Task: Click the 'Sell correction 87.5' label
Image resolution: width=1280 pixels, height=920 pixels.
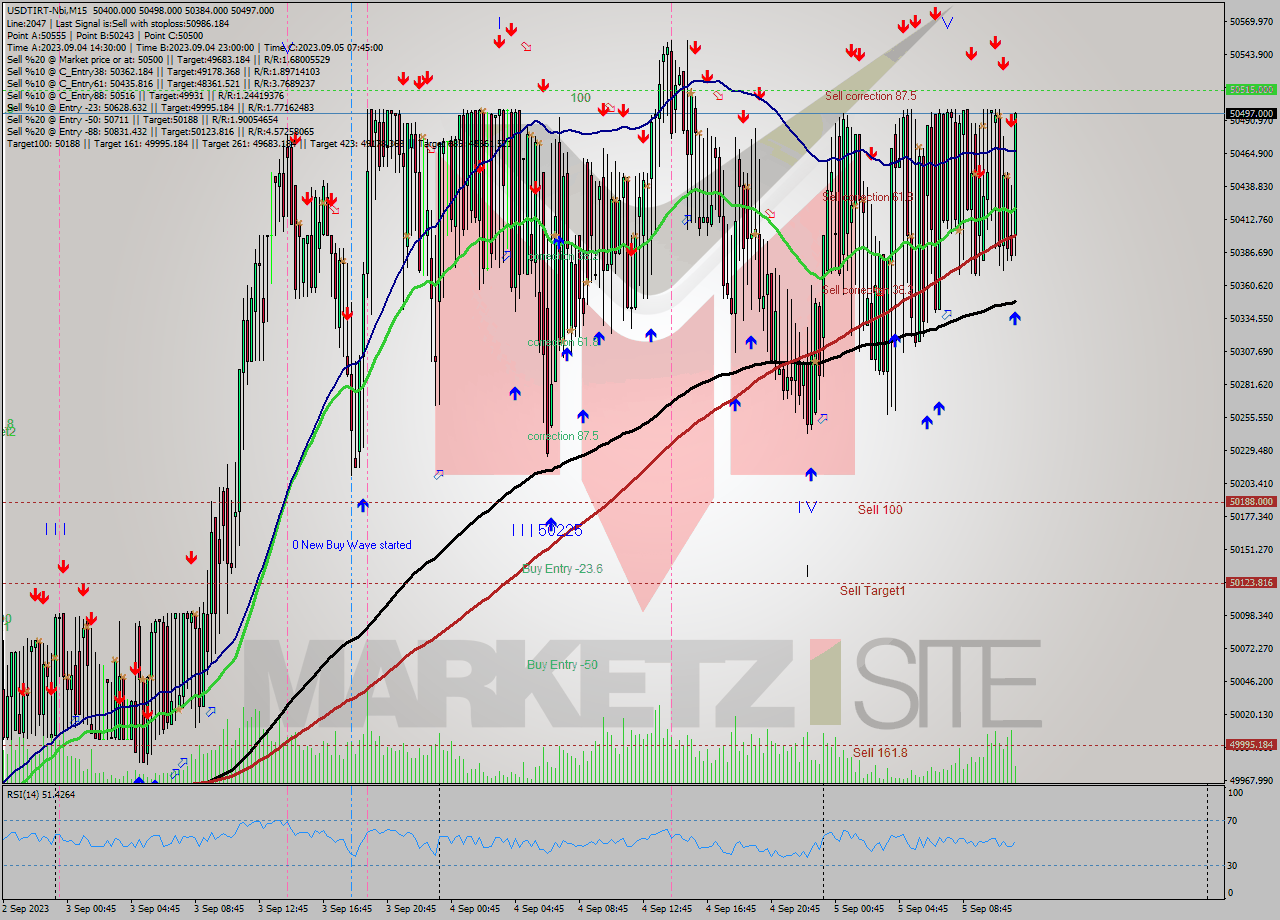Action: tap(870, 96)
